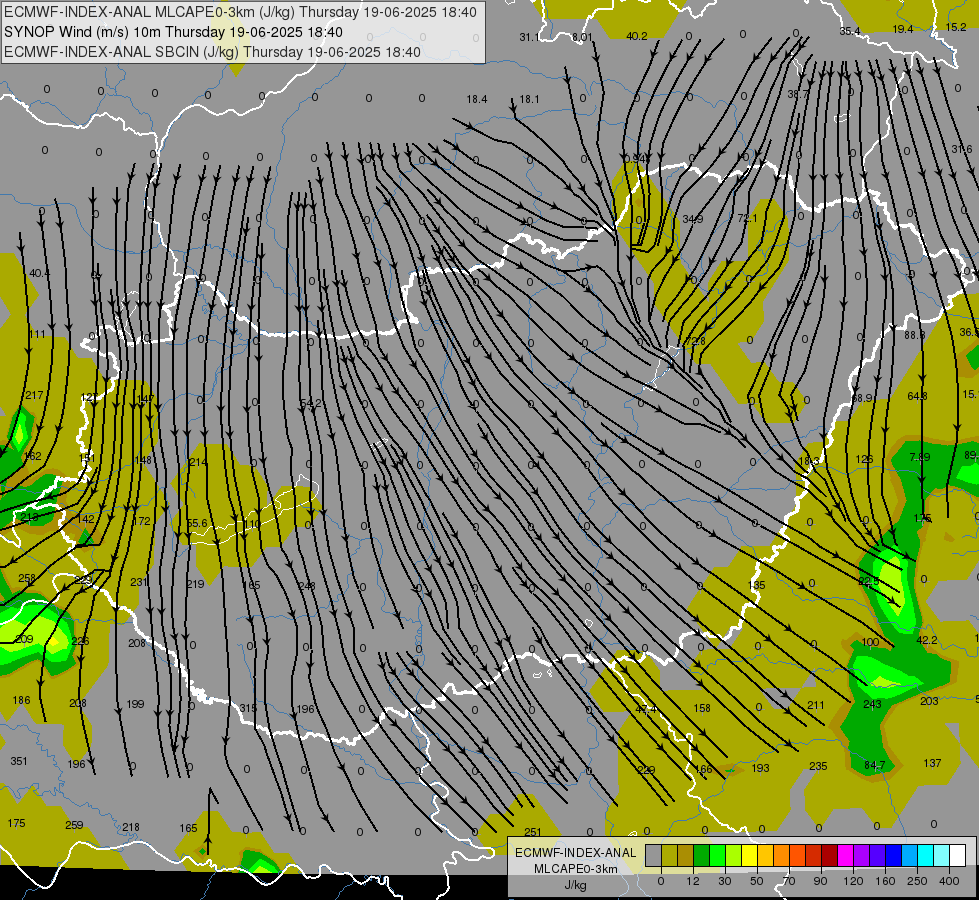Image resolution: width=979 pixels, height=900 pixels.
Task: Select the SYNOP Wind 10m title line
Action: coord(173,32)
